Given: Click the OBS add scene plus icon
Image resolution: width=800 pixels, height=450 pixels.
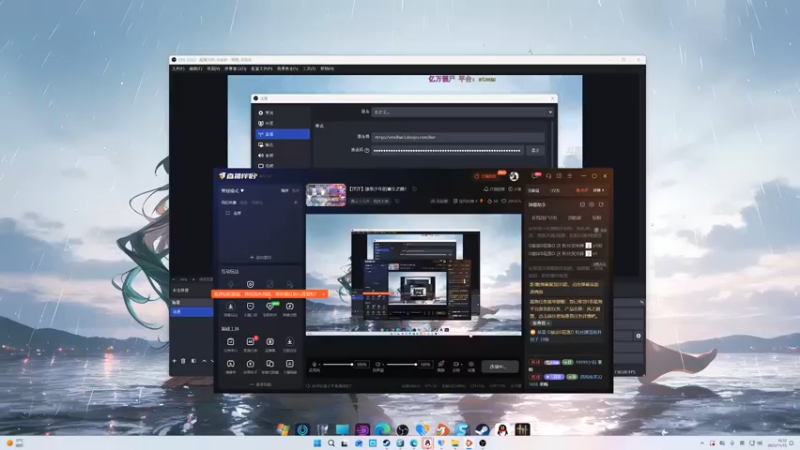Looking at the screenshot, I should point(174,361).
